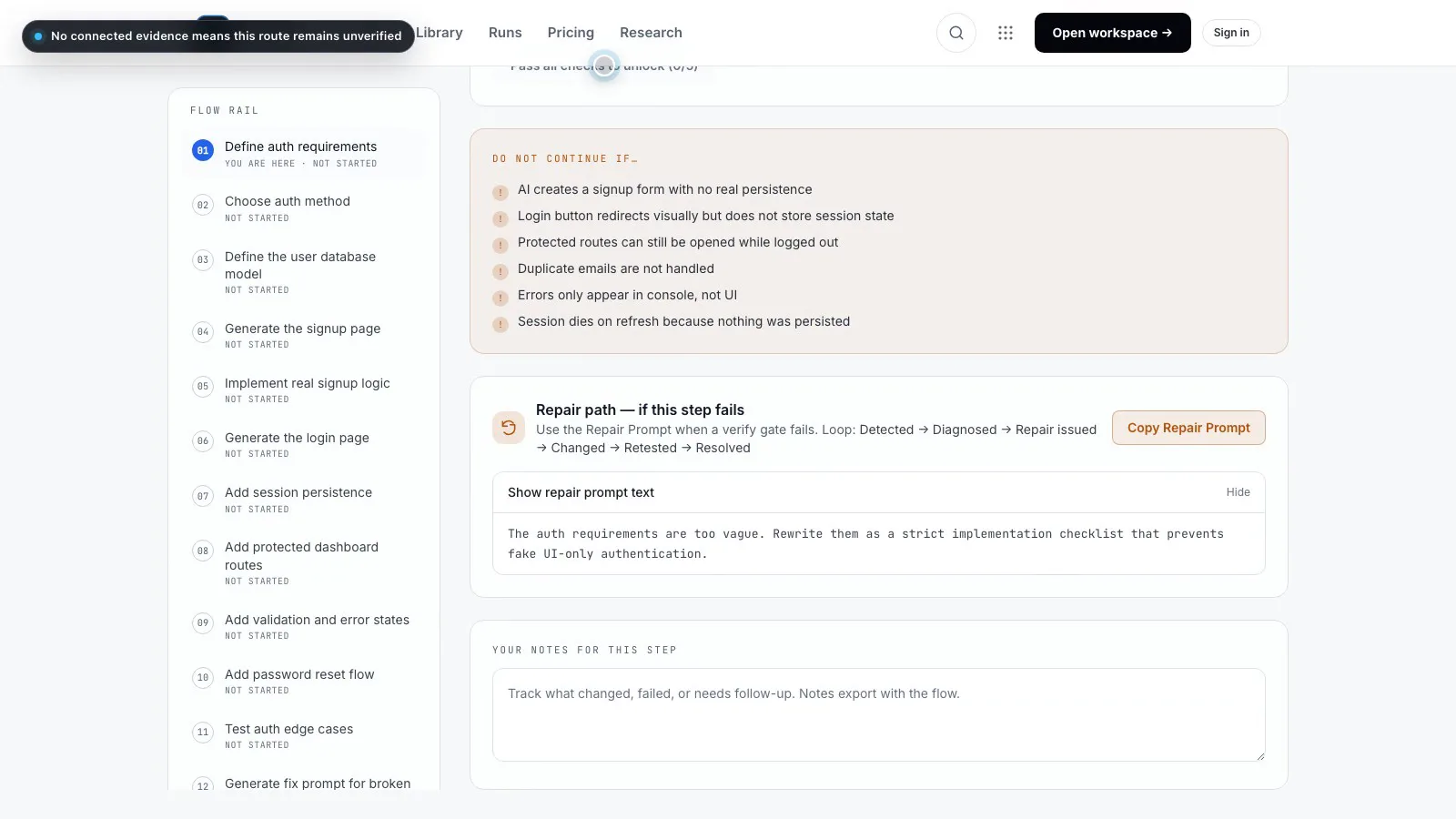Select step 10 number badge
Image resolution: width=1456 pixels, height=819 pixels.
click(203, 677)
